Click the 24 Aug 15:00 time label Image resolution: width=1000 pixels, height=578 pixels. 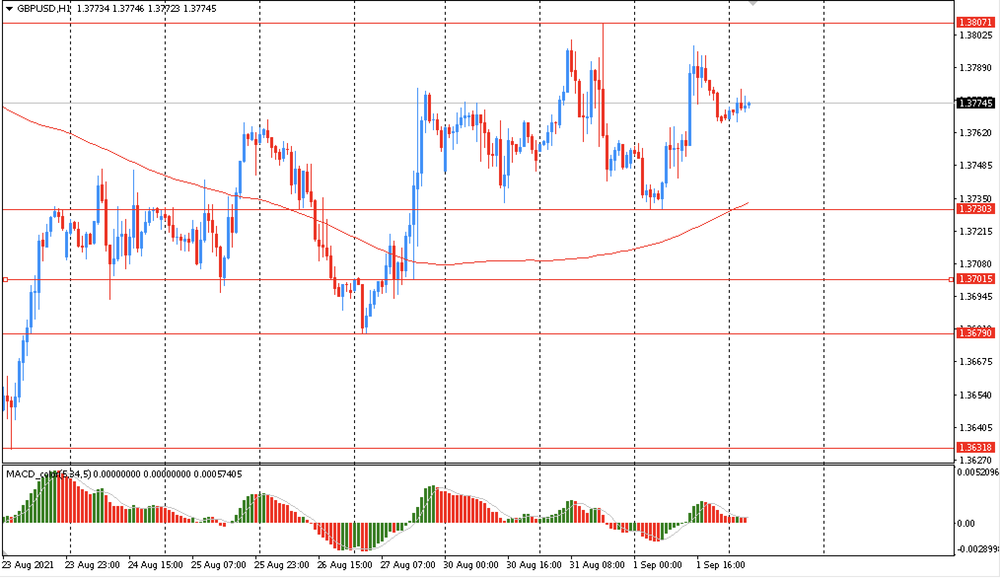156,565
